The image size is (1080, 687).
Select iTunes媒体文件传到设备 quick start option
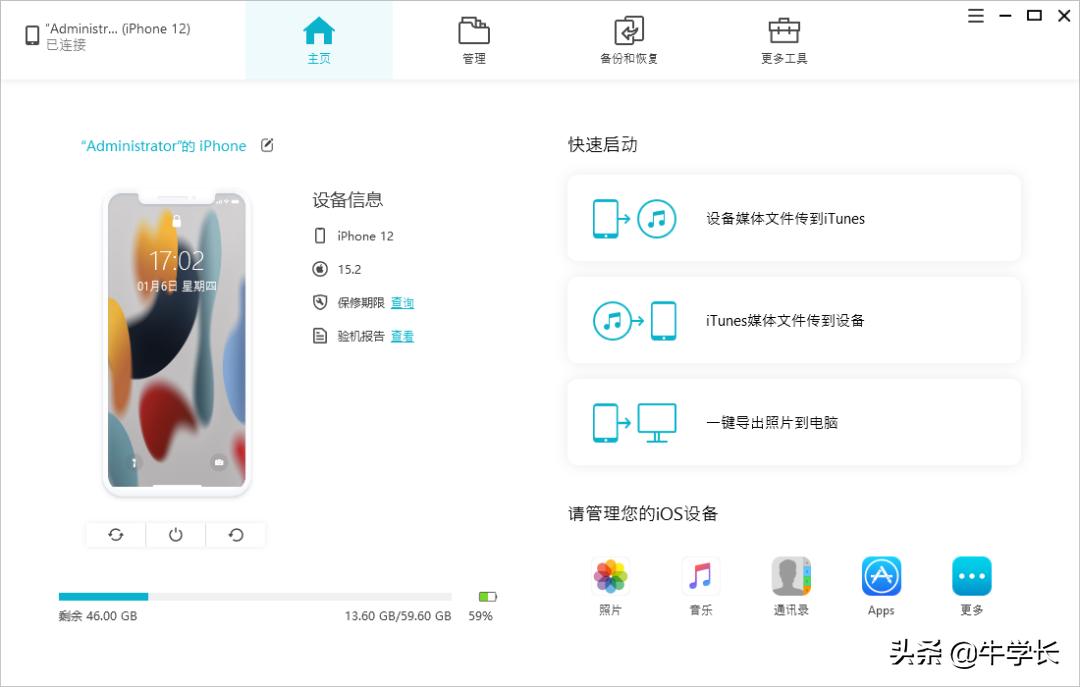tap(793, 320)
